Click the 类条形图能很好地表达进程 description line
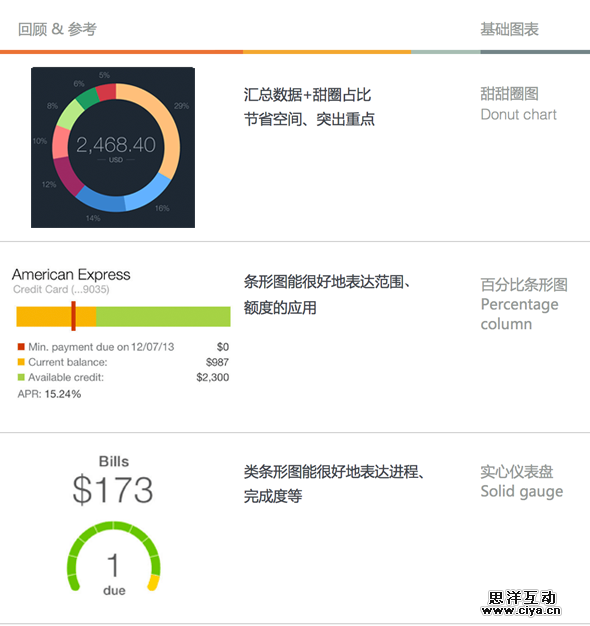Screen dimensions: 590x626 click(334, 472)
